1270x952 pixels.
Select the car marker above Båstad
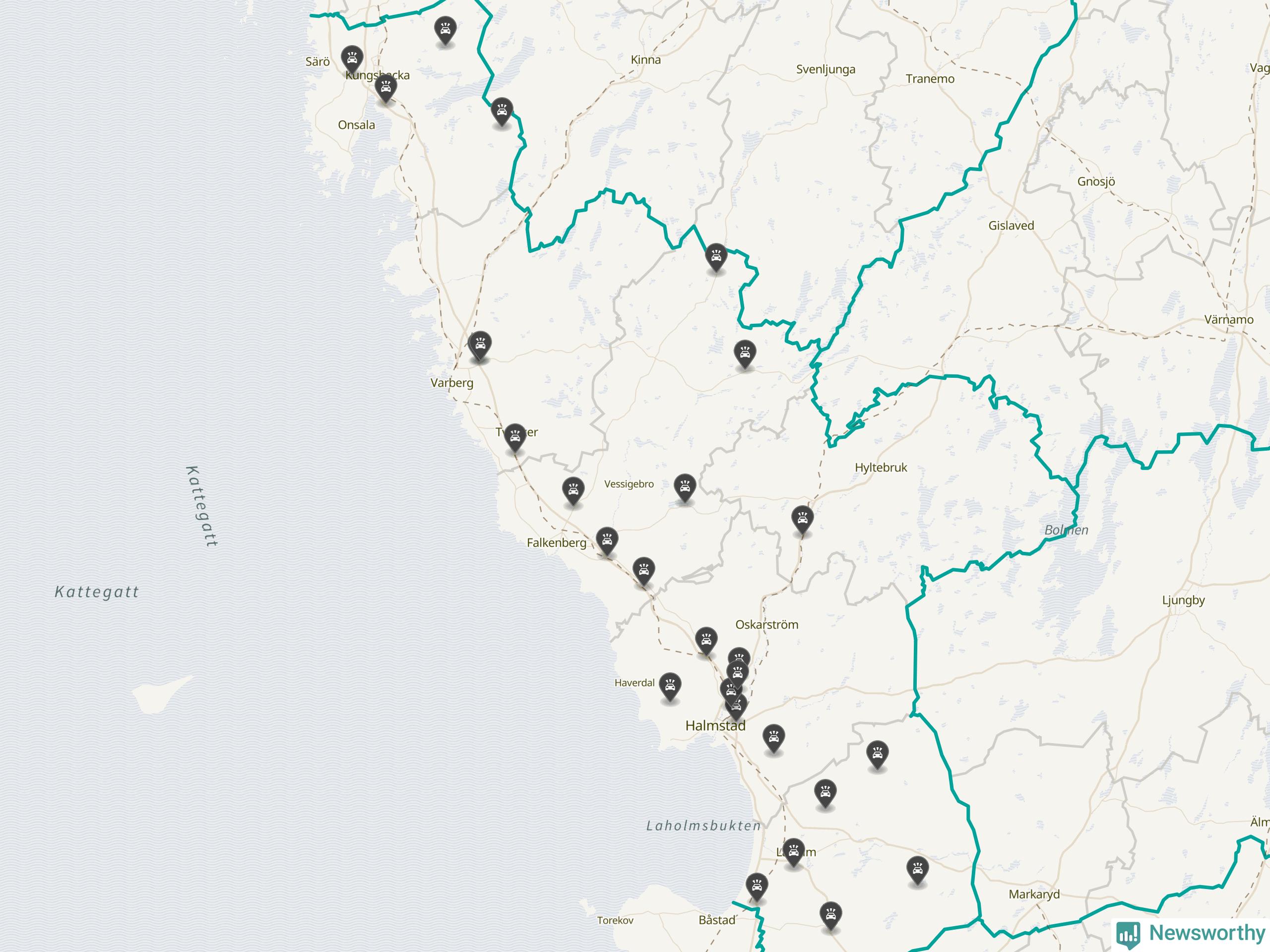pyautogui.click(x=756, y=887)
